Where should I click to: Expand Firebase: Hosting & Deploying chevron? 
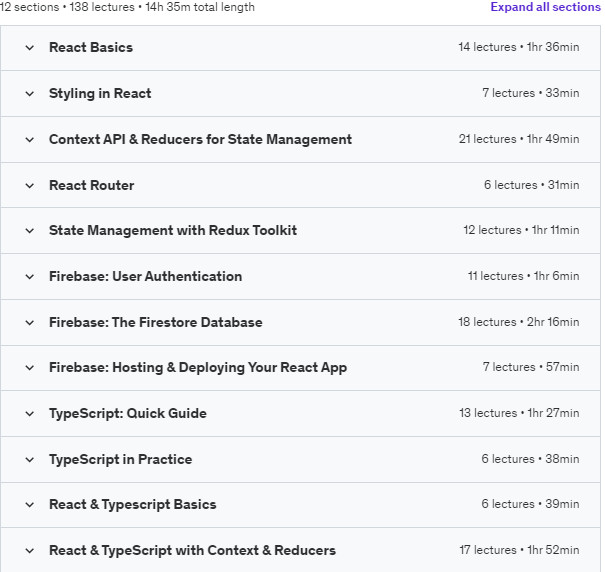pos(30,368)
